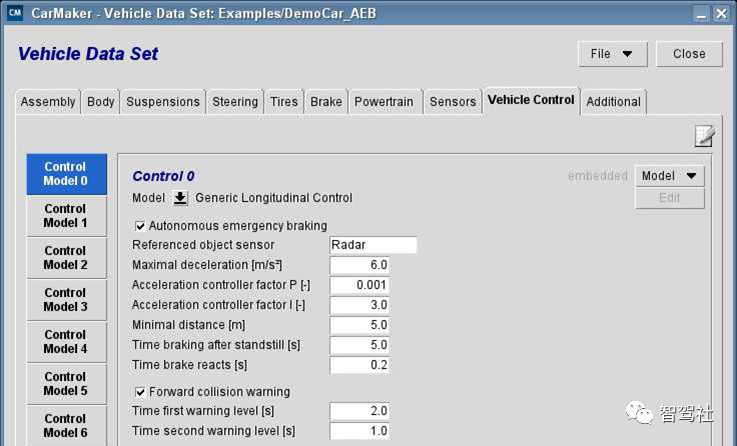The width and height of the screenshot is (737, 446).
Task: Minimize the CarMaker window
Action: 701,13
